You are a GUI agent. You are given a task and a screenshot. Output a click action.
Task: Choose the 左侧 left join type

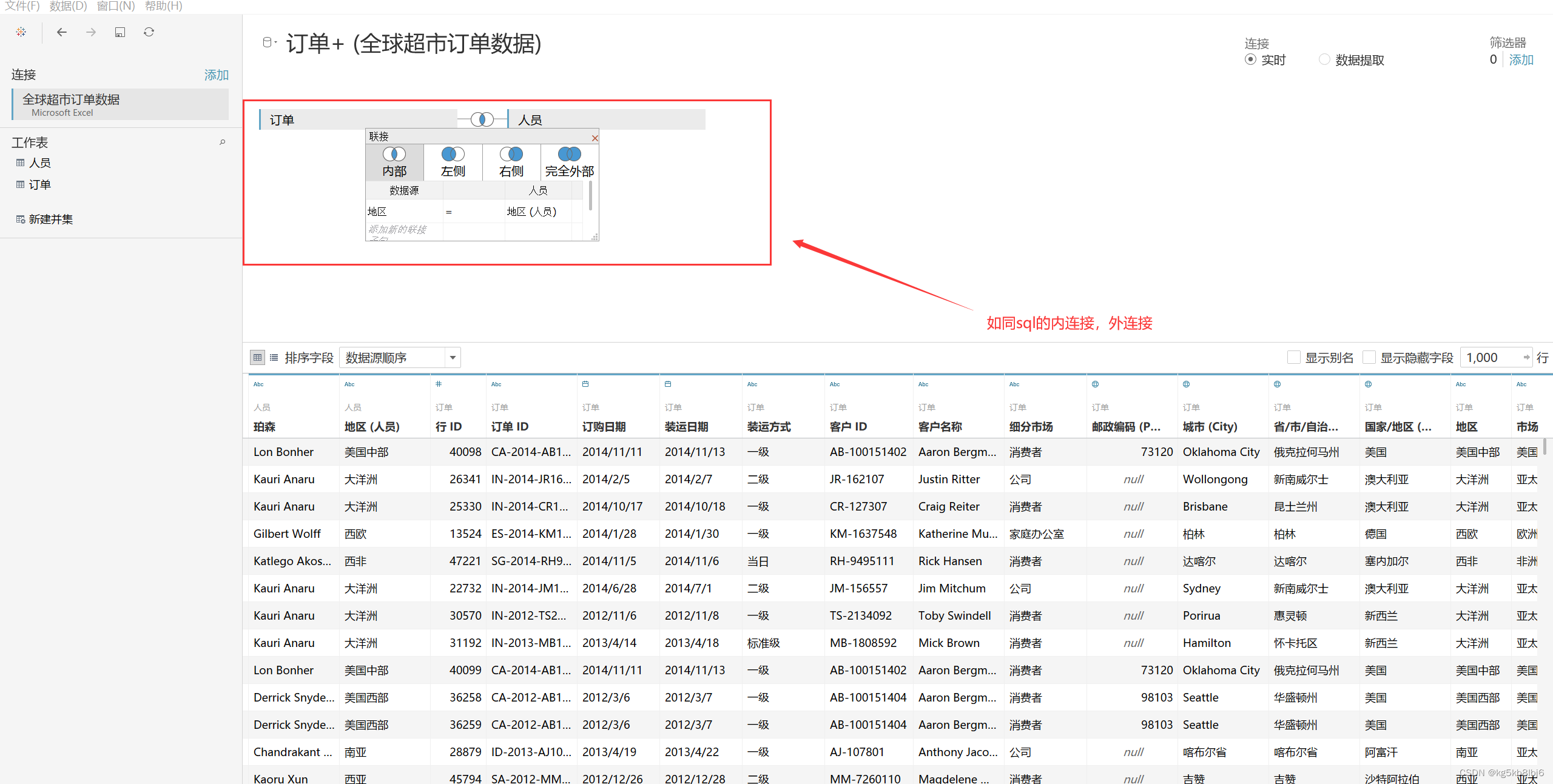(x=453, y=162)
